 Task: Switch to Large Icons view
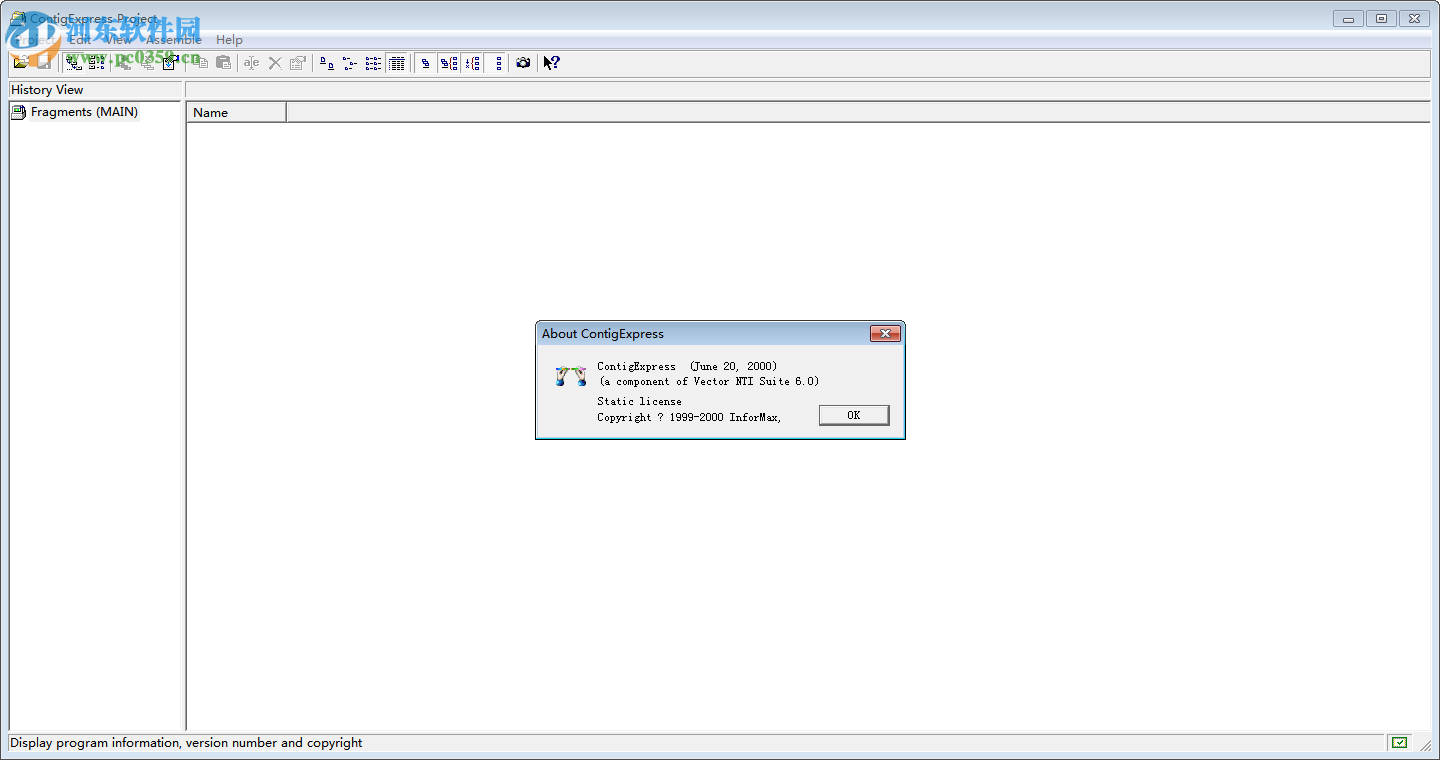click(327, 62)
